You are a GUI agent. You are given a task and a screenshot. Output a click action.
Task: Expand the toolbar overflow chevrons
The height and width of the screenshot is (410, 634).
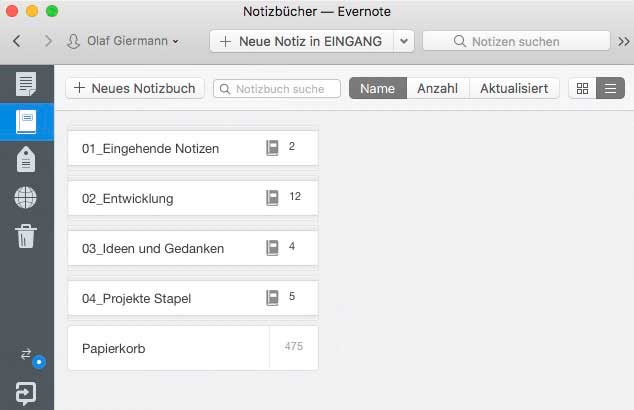coord(624,41)
